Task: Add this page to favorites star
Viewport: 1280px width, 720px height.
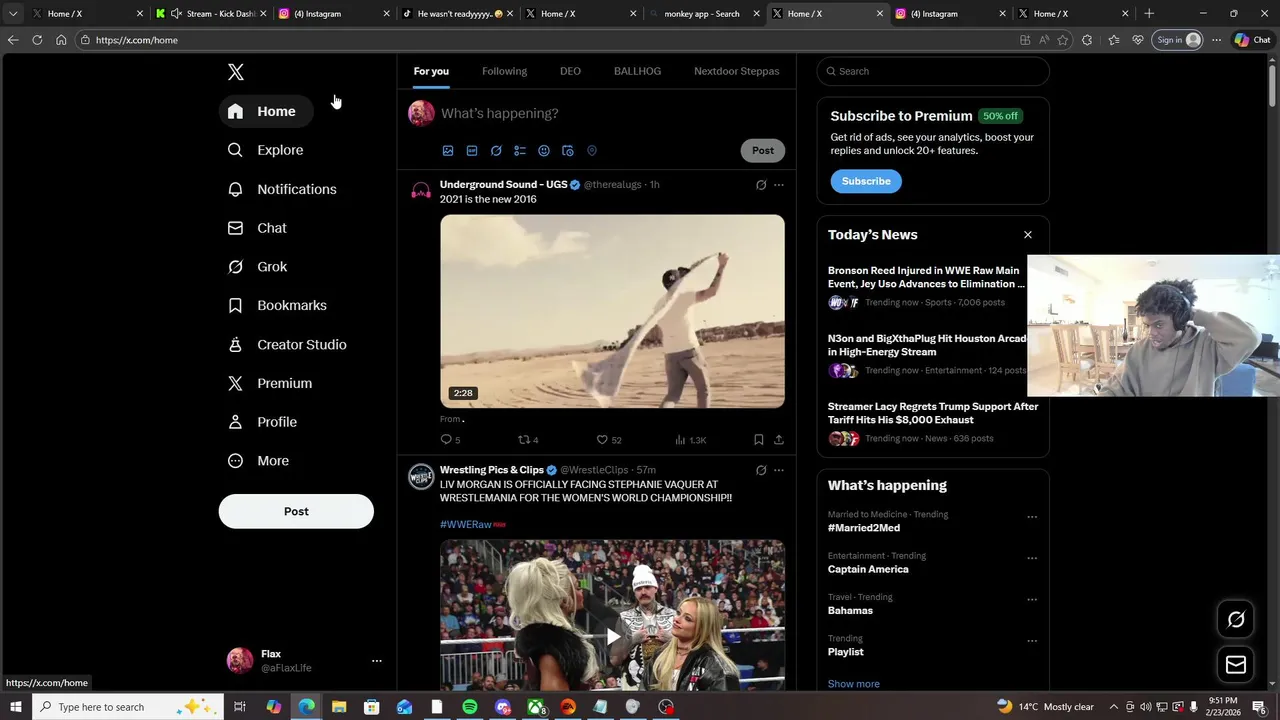Action: point(1063,40)
